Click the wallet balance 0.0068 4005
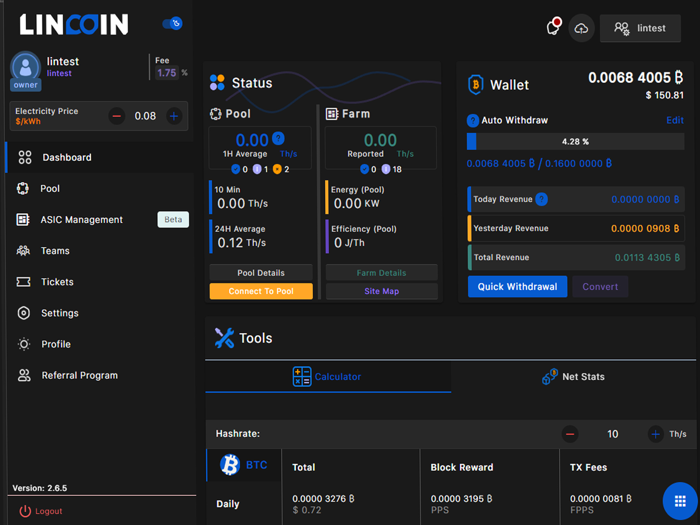The image size is (700, 525). 635,78
